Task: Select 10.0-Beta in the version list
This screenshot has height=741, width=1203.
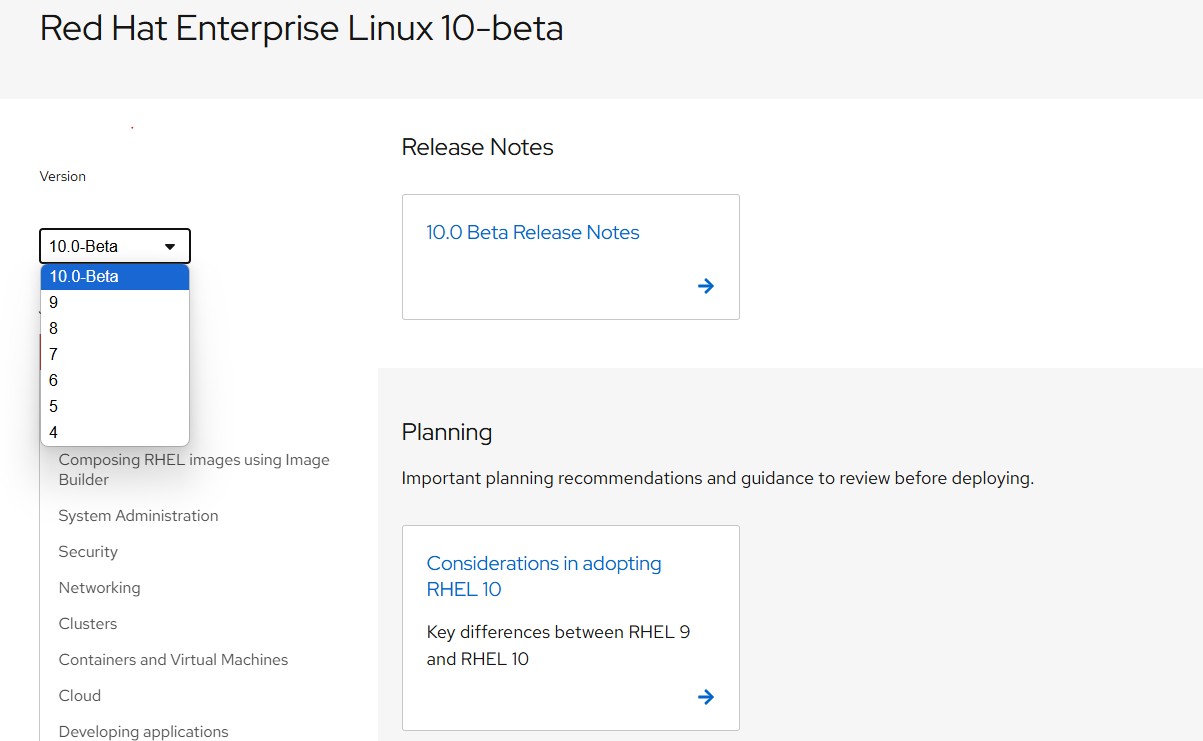Action: [x=115, y=276]
